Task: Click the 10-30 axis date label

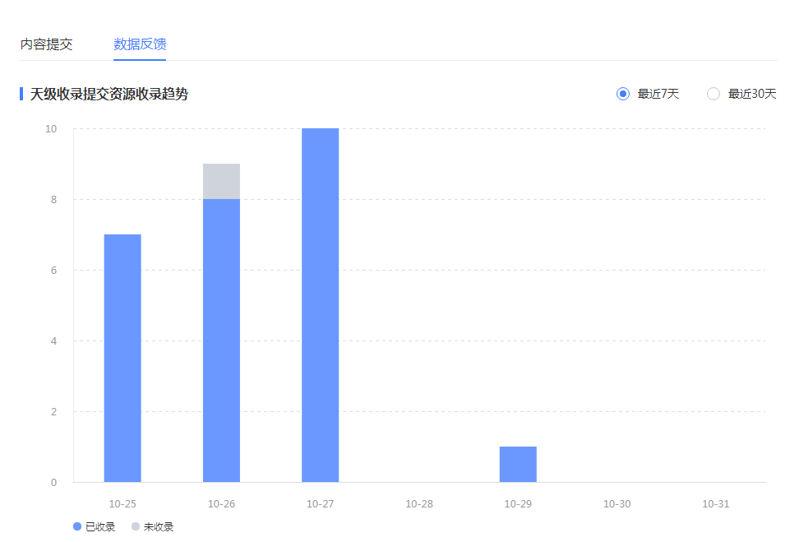Action: [617, 504]
